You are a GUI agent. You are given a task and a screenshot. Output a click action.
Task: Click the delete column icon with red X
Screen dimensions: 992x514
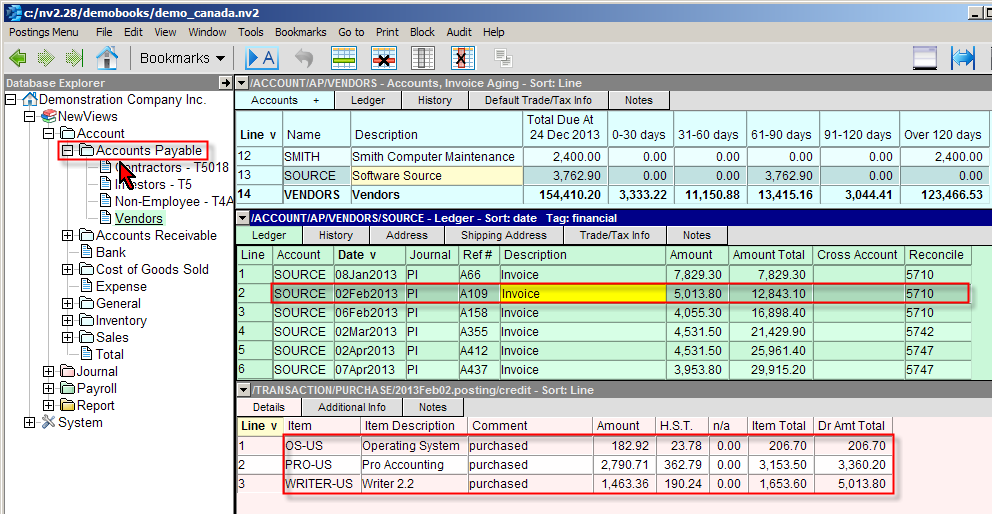coord(461,58)
